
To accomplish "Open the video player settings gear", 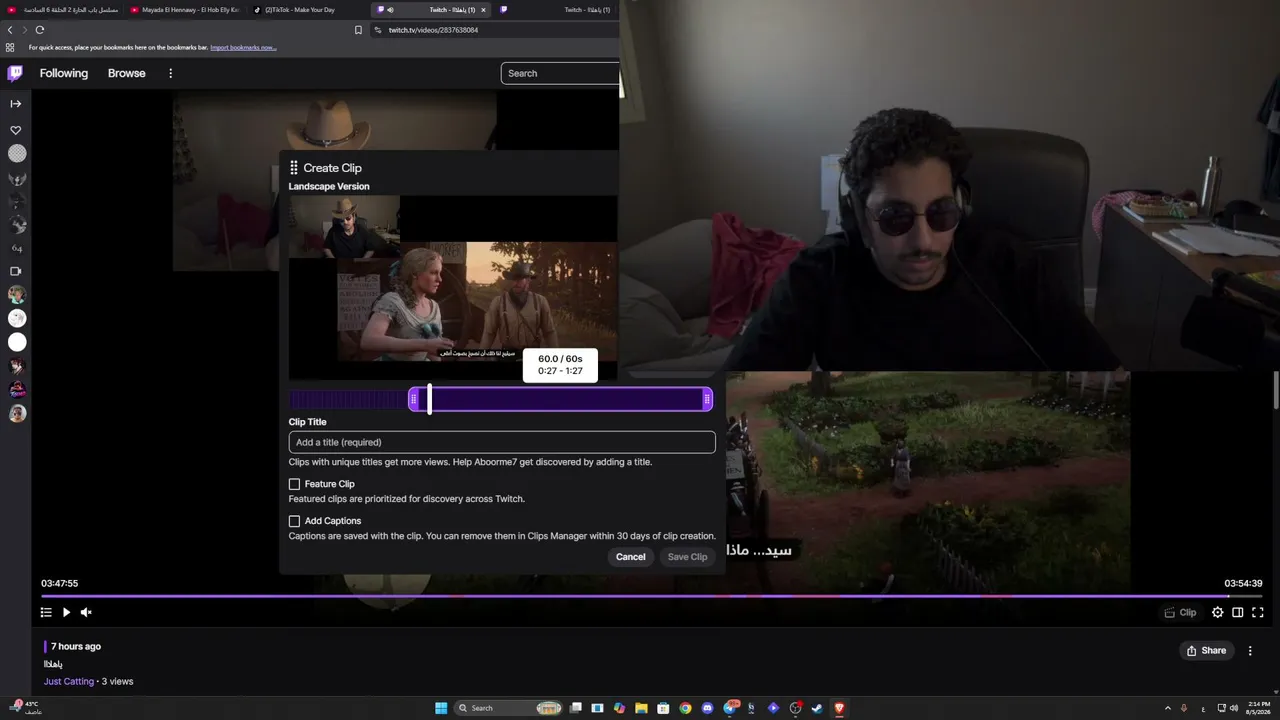I will pyautogui.click(x=1218, y=612).
